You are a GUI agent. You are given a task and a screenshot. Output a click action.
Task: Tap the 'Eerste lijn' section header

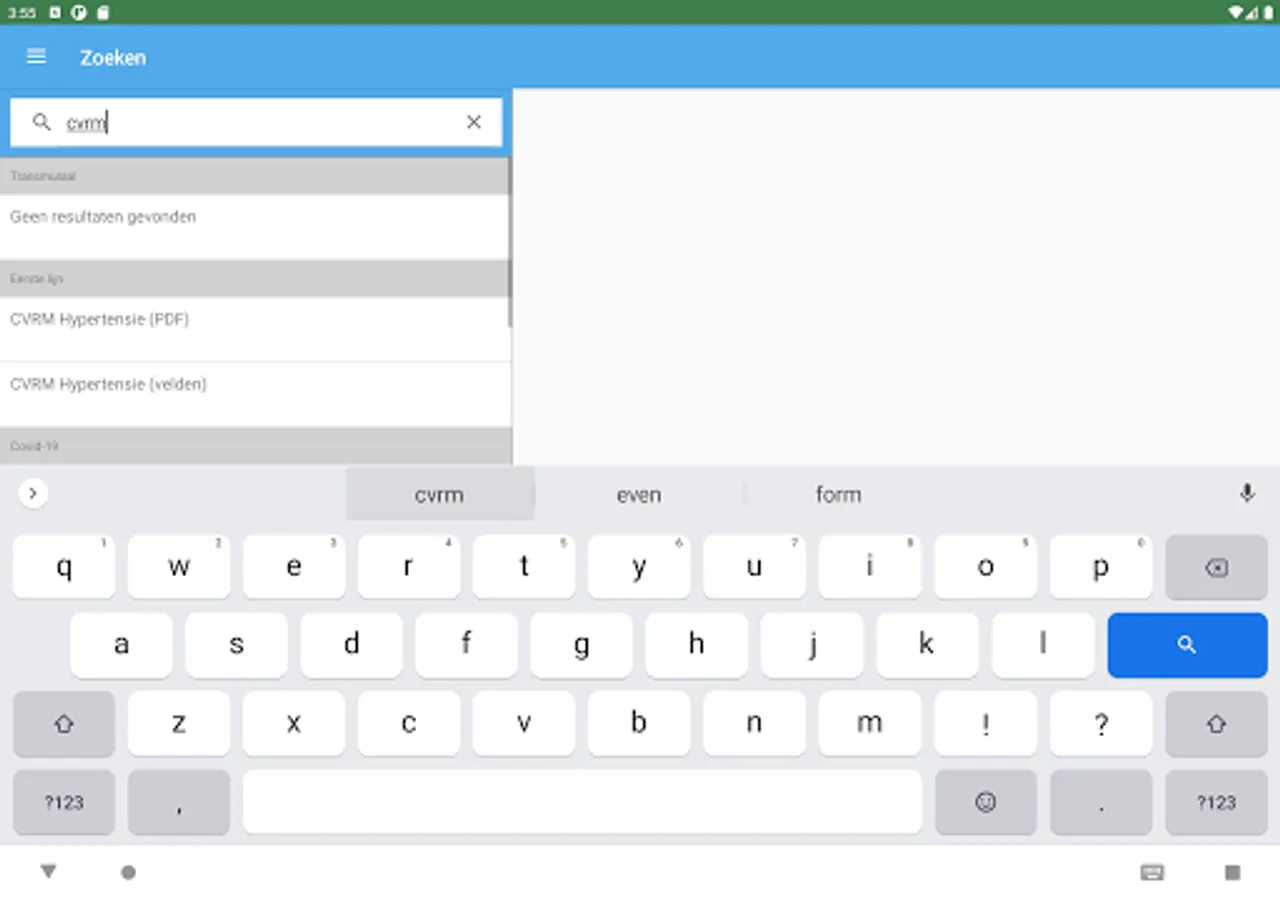tap(255, 278)
